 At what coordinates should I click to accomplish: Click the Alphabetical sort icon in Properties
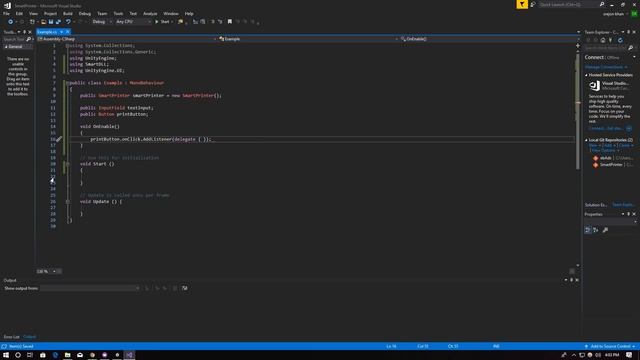596,230
